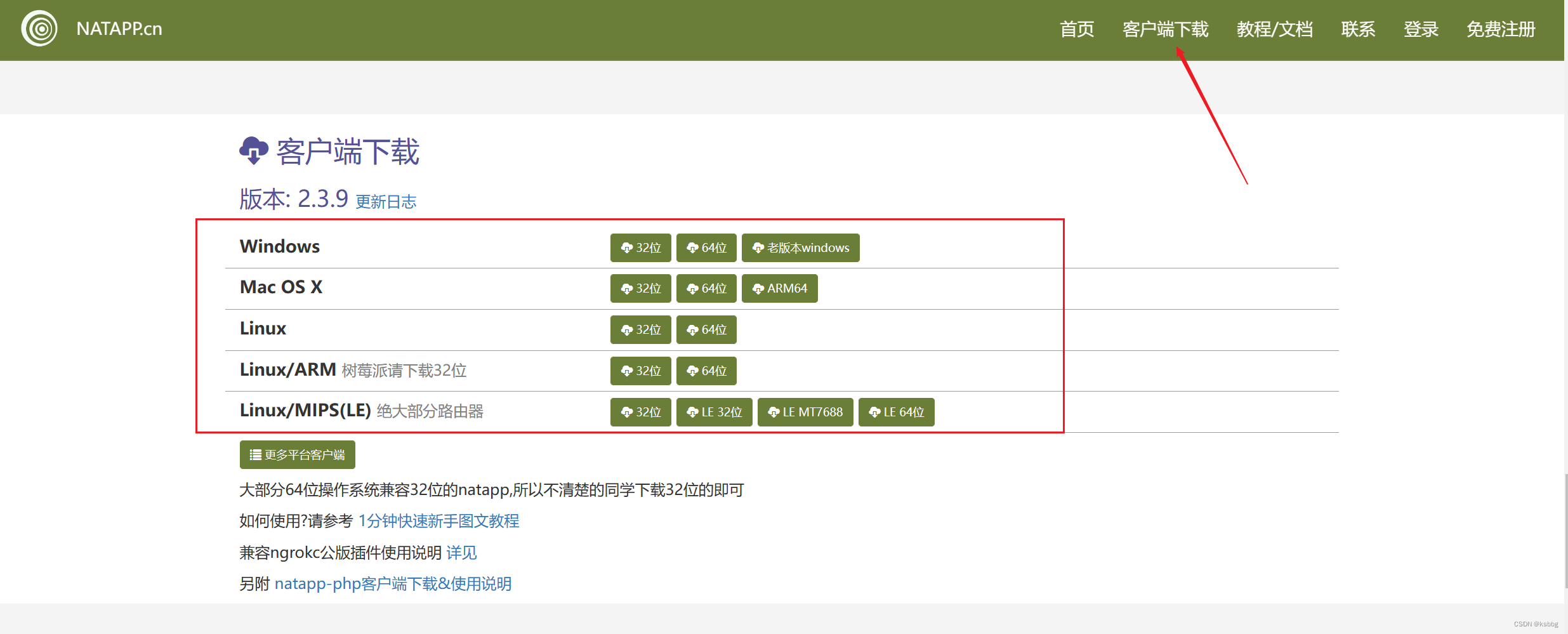Viewport: 1568px width, 634px height.
Task: Download the Linux 32位 client
Action: pos(641,330)
